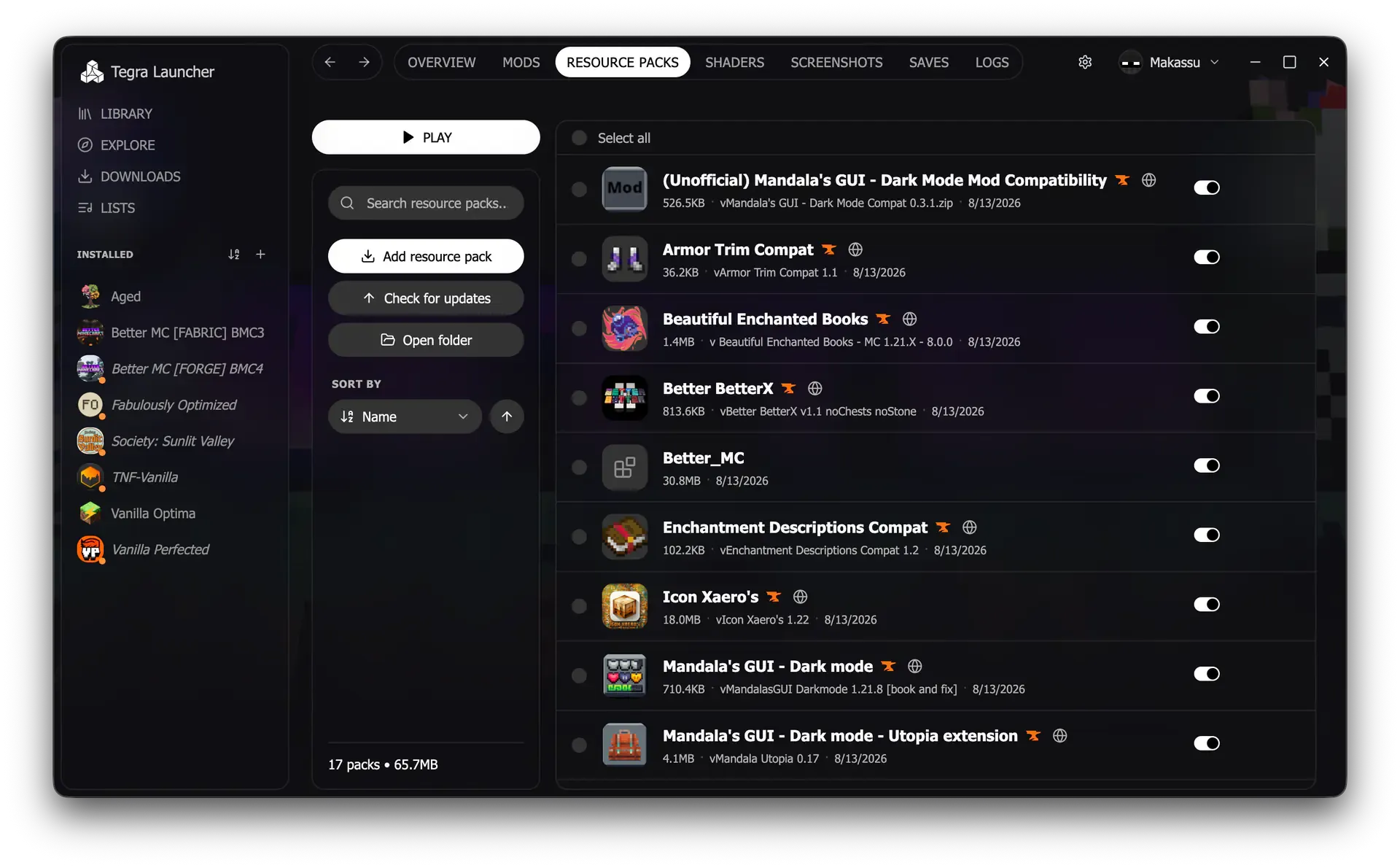Select Society: Sunlit Valley instance
1400x868 pixels.
coord(156,441)
